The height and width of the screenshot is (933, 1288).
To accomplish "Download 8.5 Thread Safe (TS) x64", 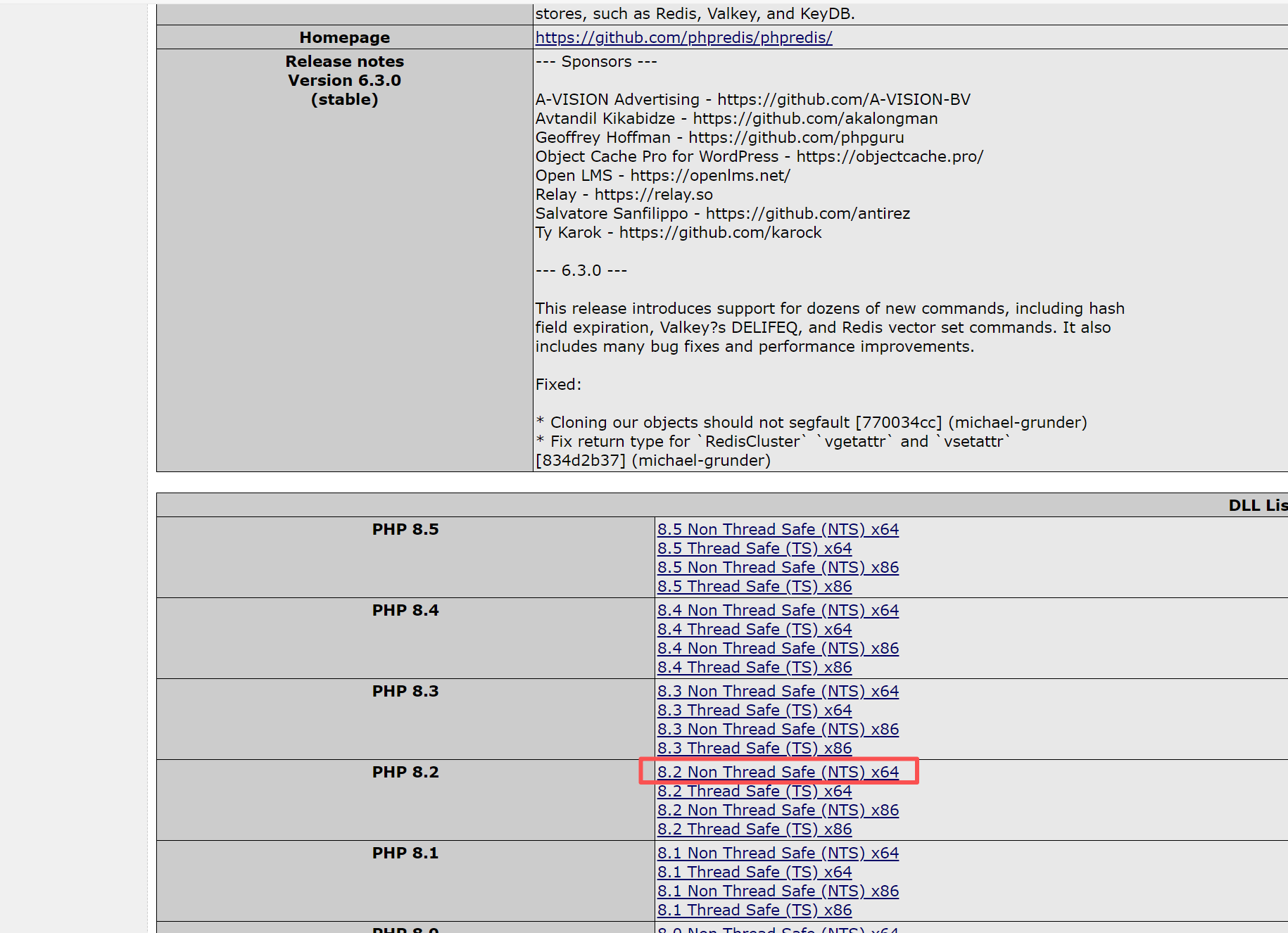I will point(755,548).
